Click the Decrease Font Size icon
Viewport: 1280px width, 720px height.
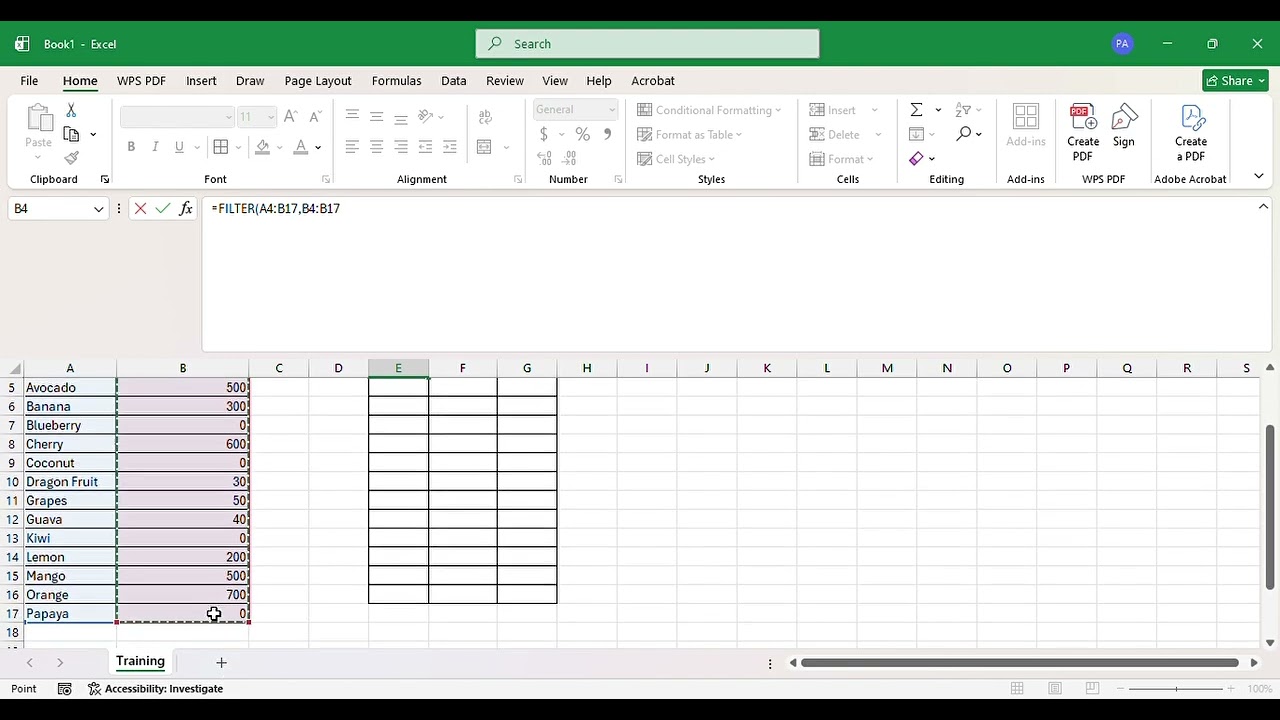[x=314, y=117]
